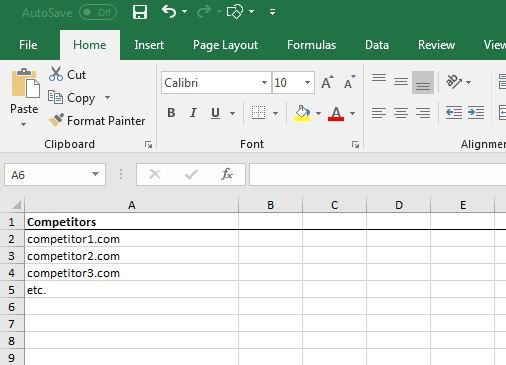
Task: Click the Redo arrow icon
Action: pyautogui.click(x=203, y=12)
